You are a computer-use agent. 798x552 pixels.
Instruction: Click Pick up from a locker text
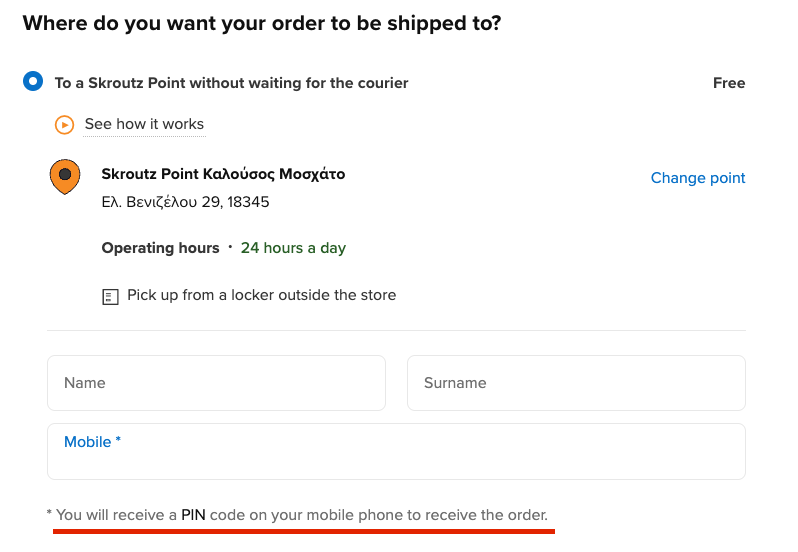[x=262, y=295]
